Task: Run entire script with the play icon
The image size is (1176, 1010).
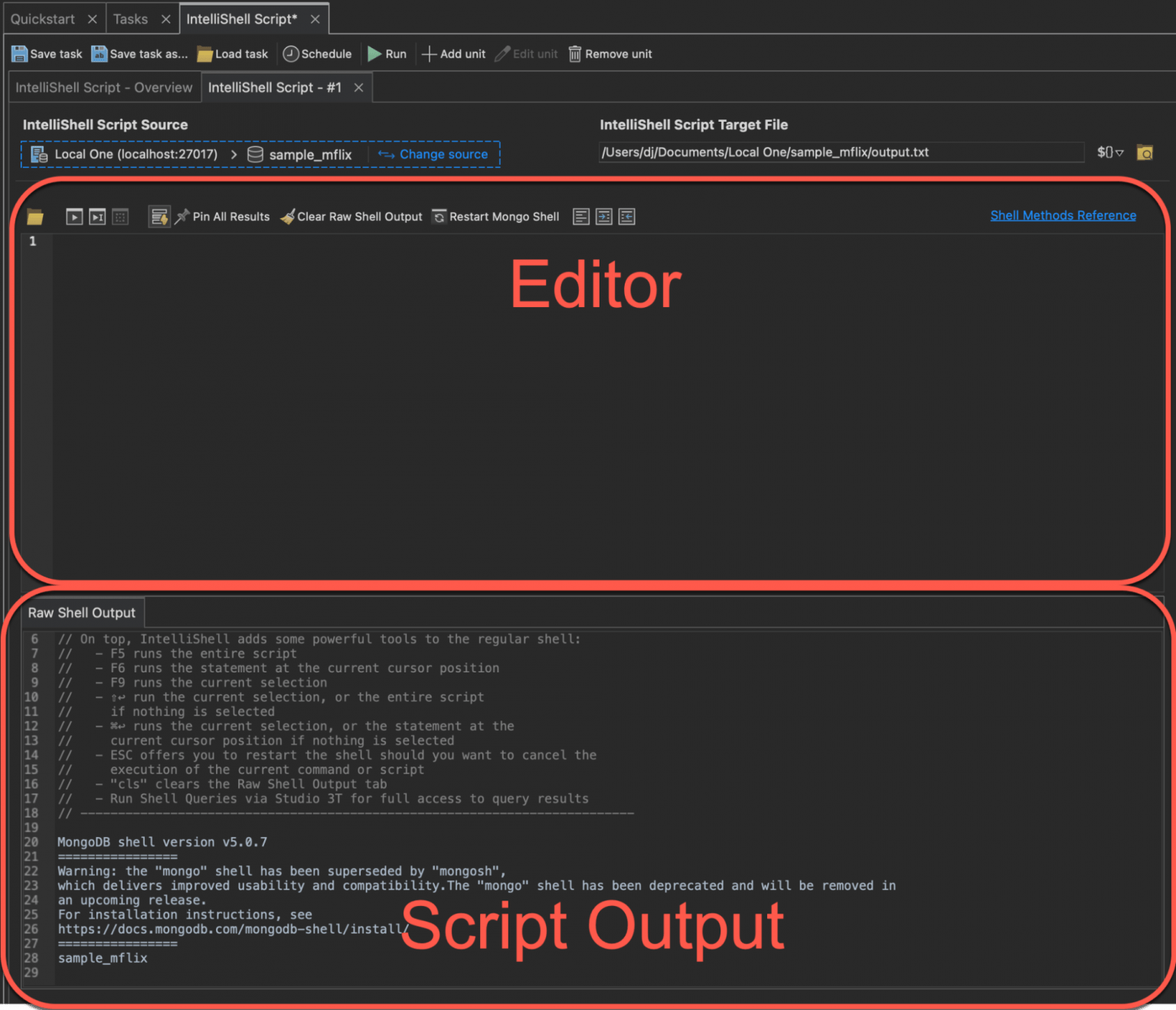Action: (74, 217)
